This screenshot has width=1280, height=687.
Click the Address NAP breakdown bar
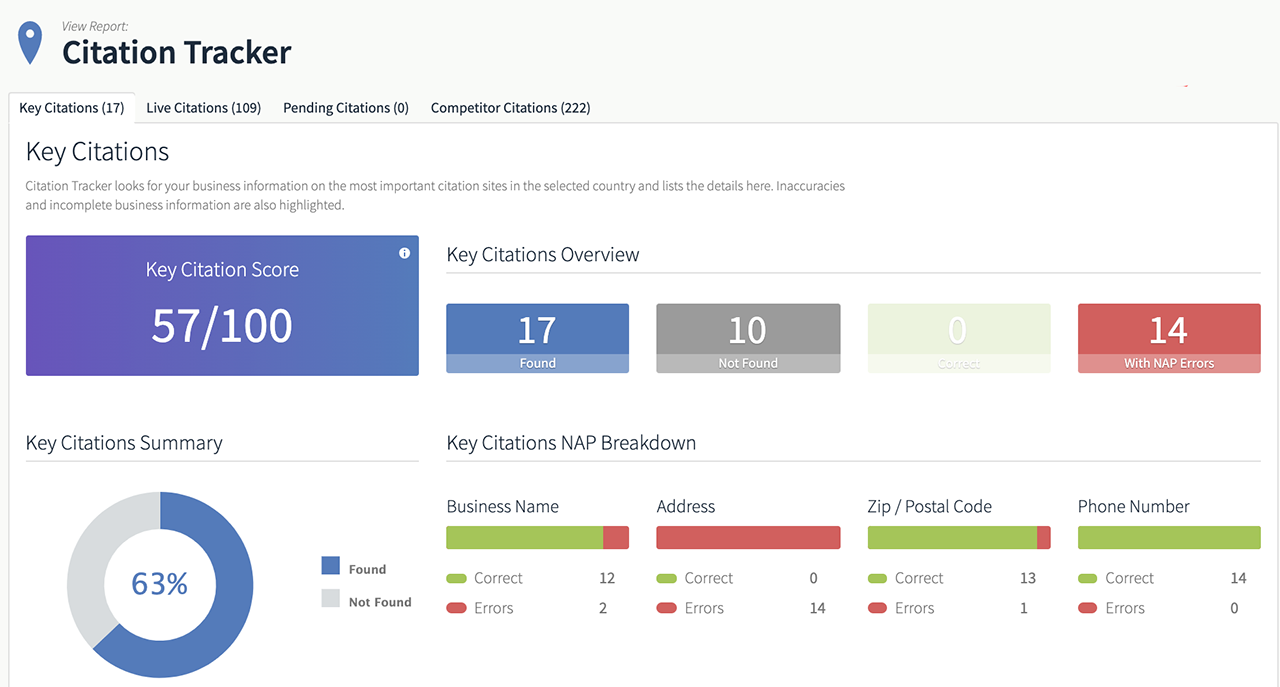click(x=748, y=537)
